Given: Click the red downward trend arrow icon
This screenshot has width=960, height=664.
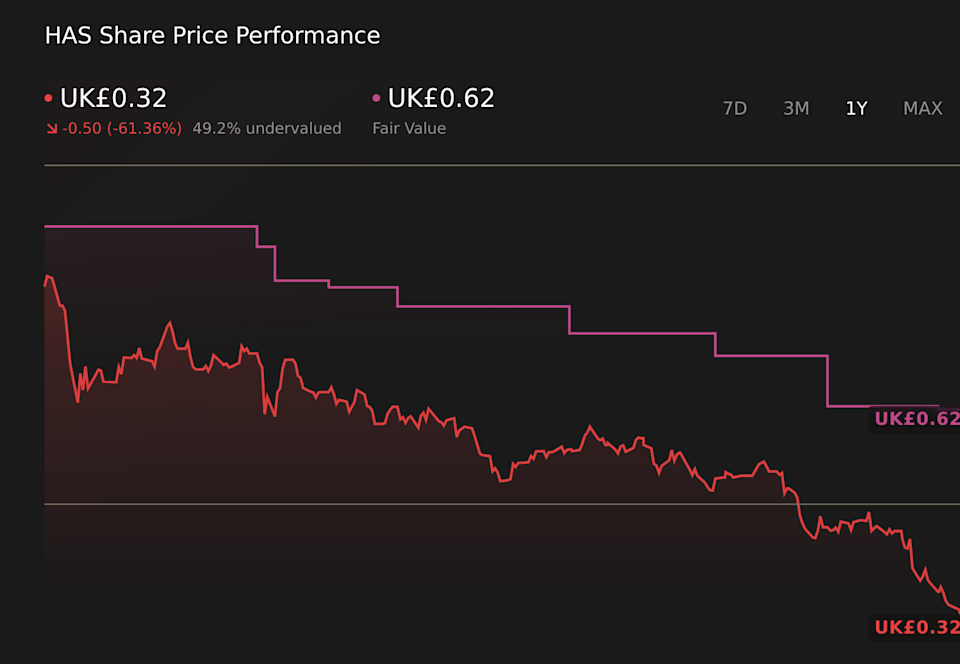Looking at the screenshot, I should tap(51, 129).
